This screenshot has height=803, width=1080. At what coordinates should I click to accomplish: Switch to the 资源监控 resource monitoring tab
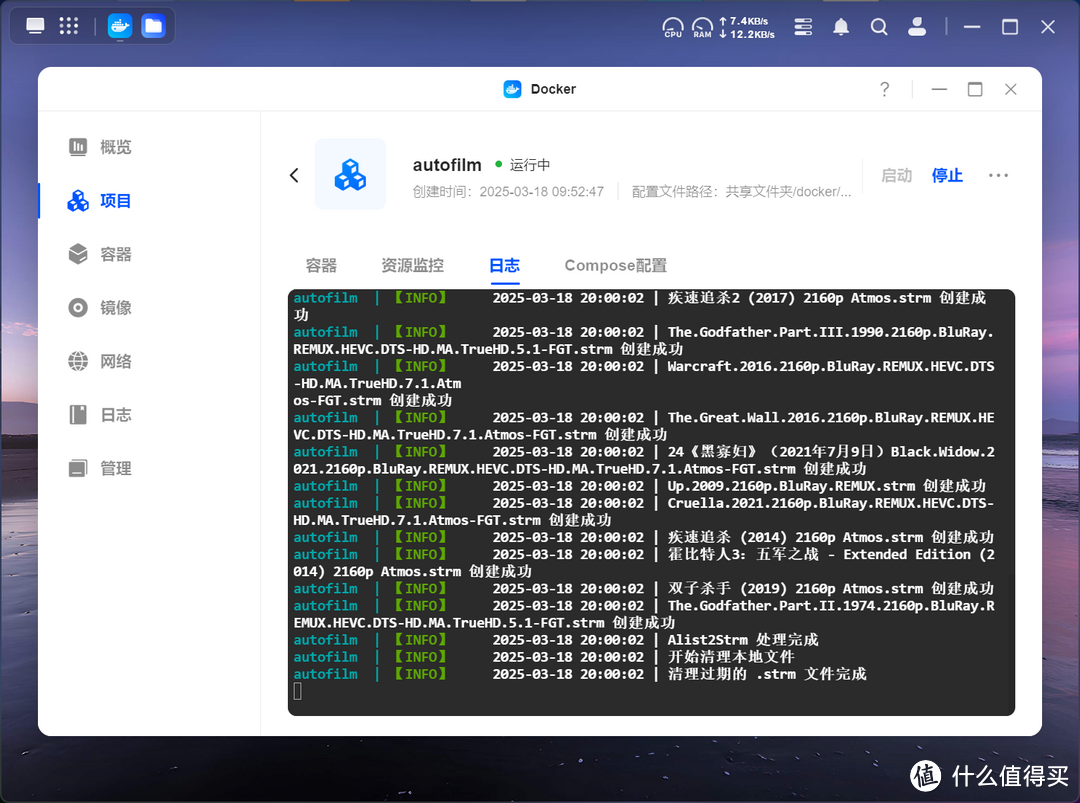tap(411, 265)
